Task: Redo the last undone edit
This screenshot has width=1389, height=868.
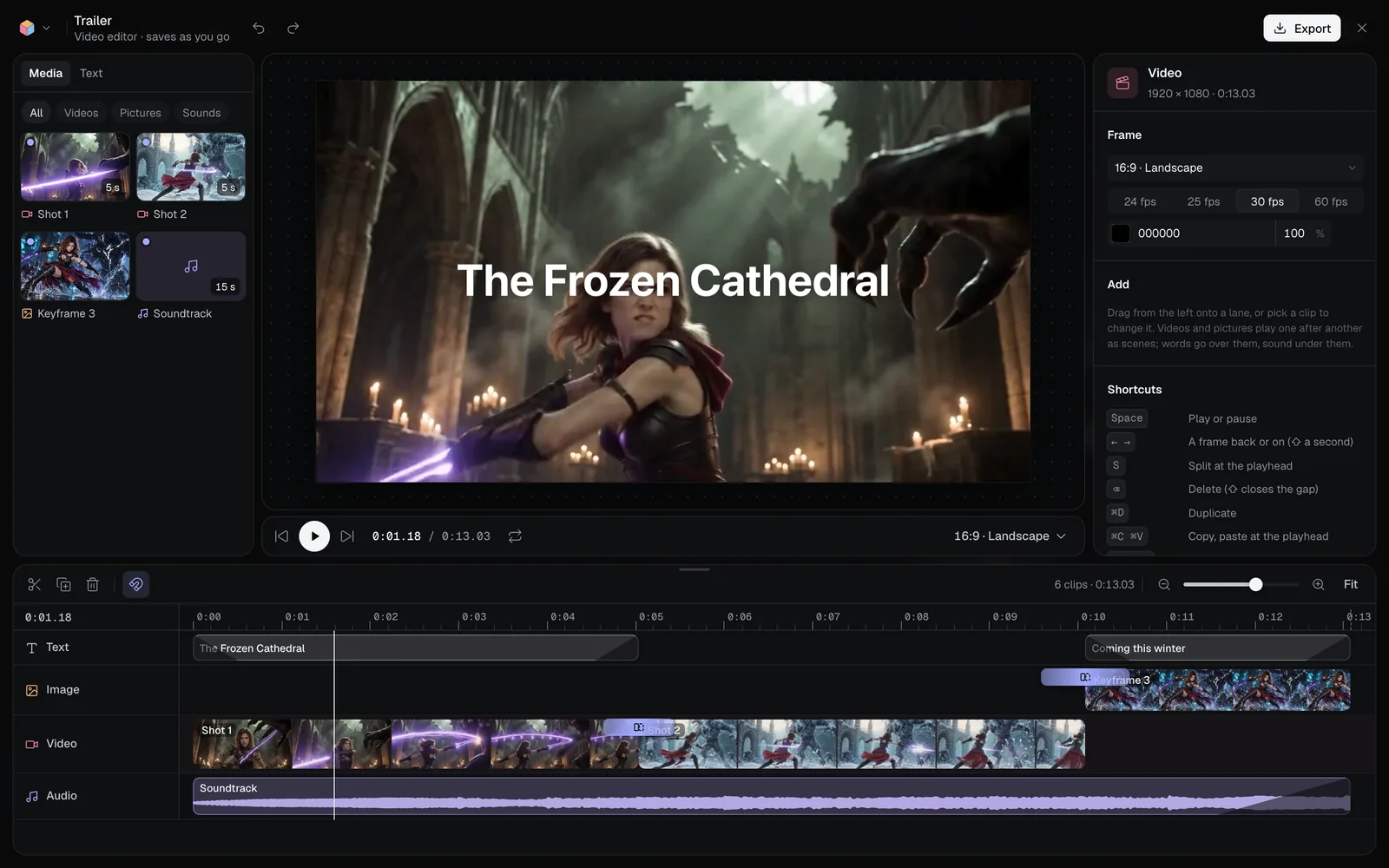Action: click(293, 28)
